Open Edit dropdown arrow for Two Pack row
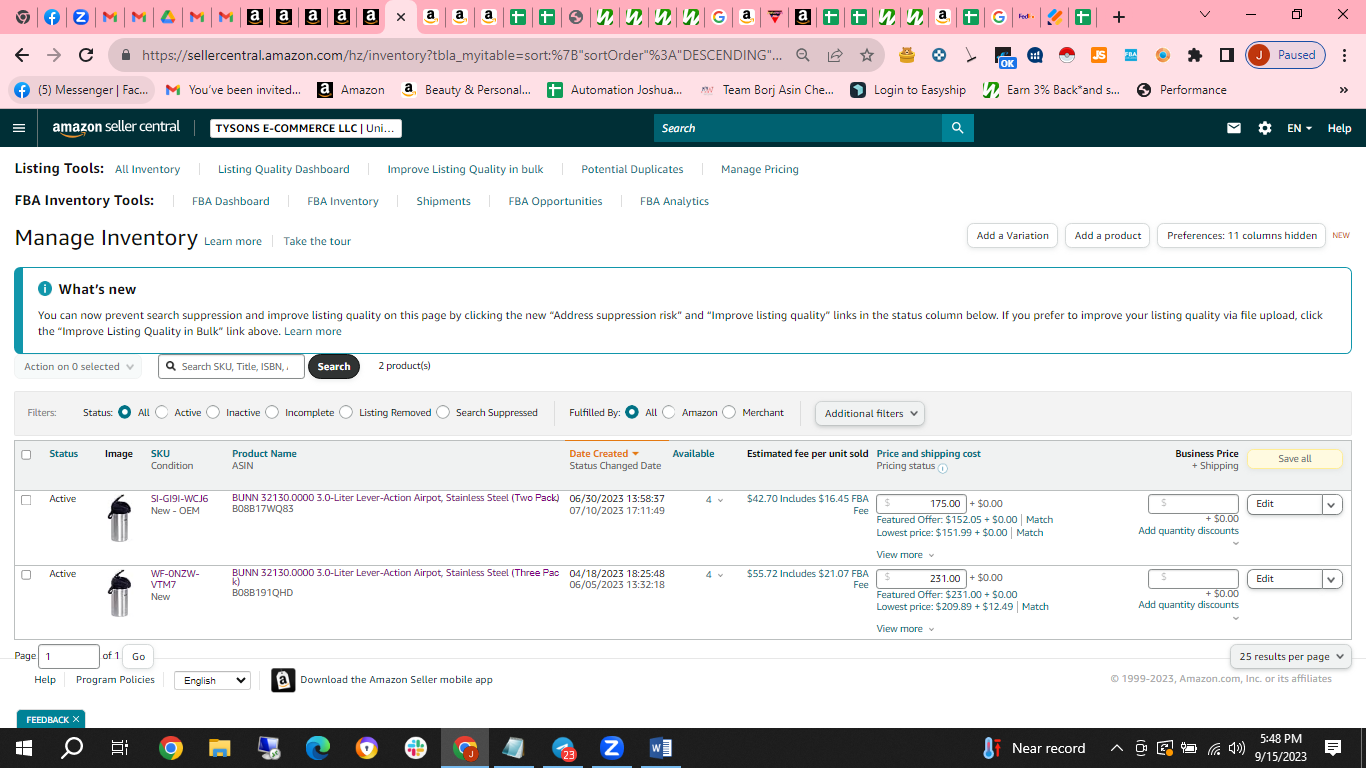 1332,505
